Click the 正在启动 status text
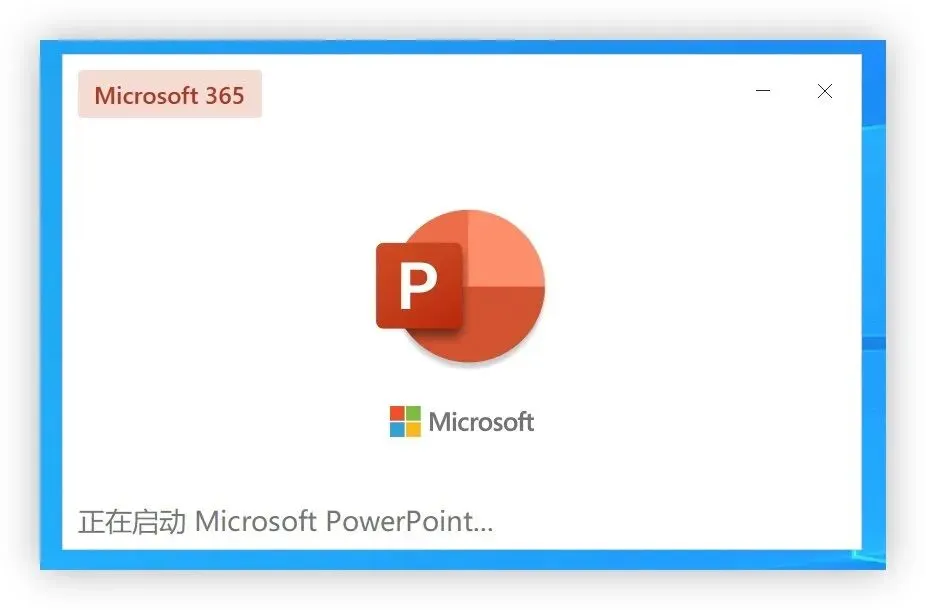The image size is (926, 610). tap(132, 522)
